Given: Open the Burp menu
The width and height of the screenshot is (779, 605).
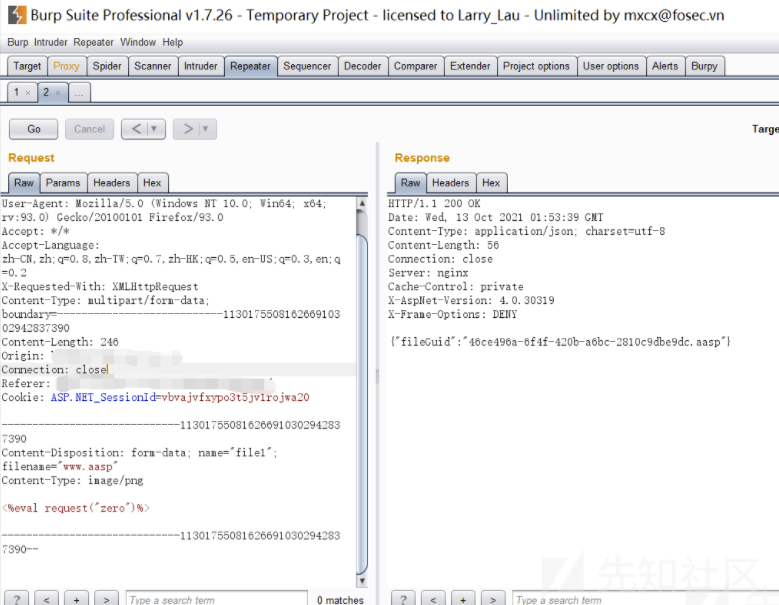Looking at the screenshot, I should click(x=18, y=42).
